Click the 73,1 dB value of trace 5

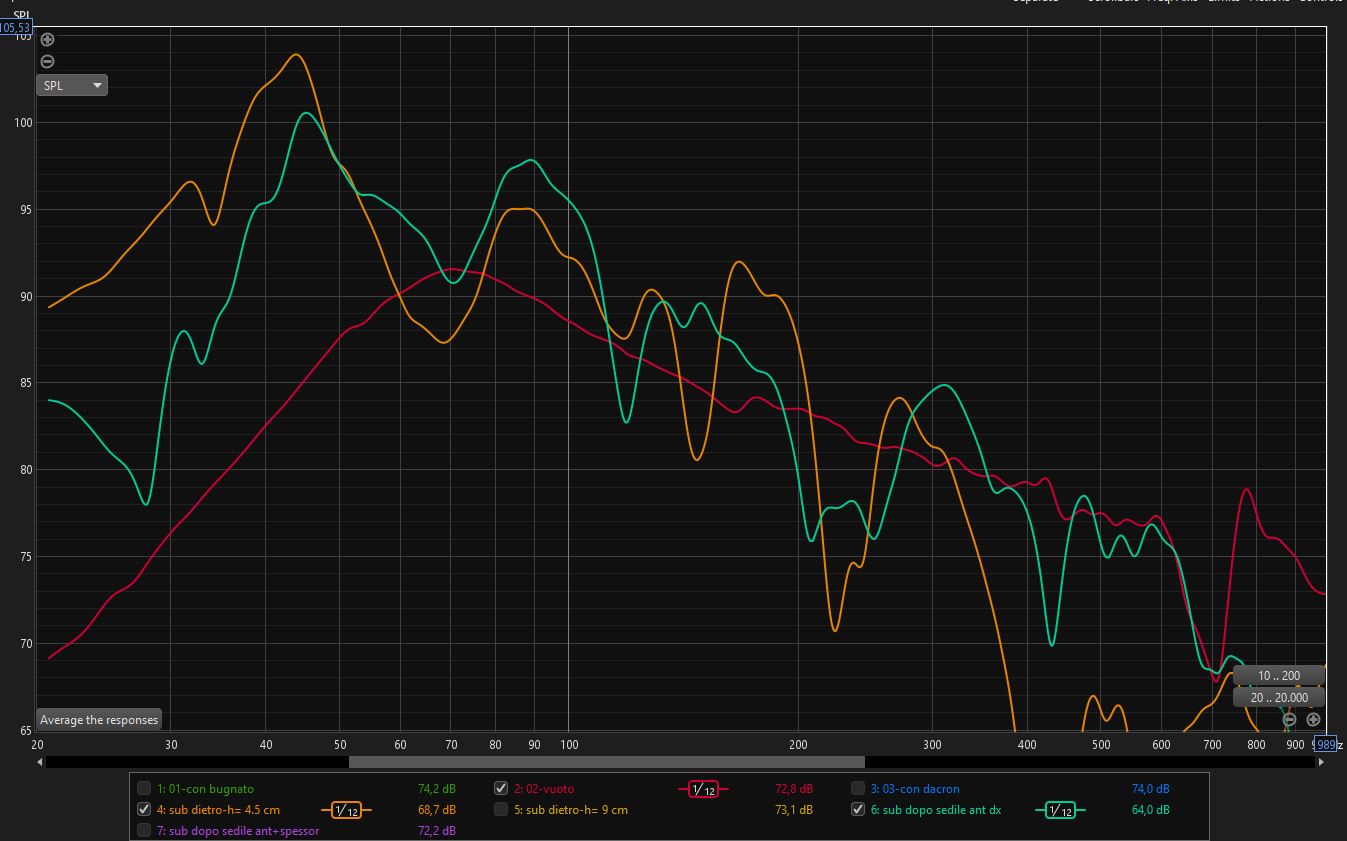pyautogui.click(x=794, y=810)
